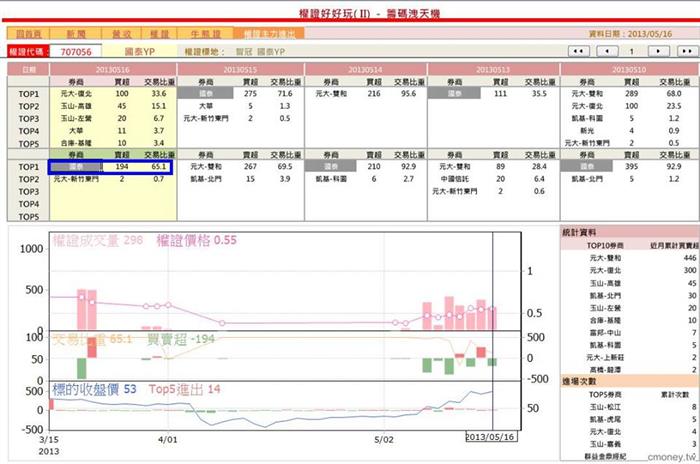Jump to last page with double-right arrow button

[688, 51]
